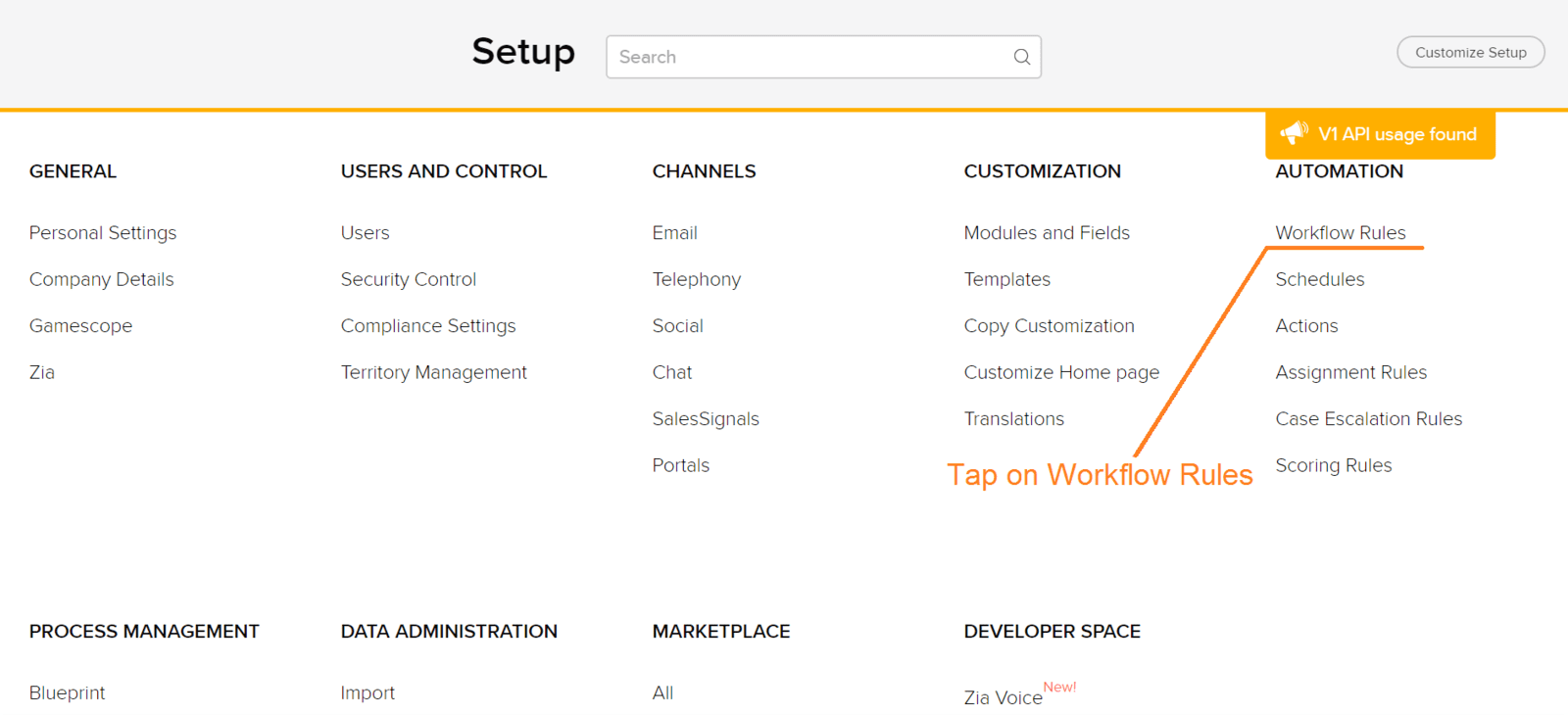Click the Setup page title
The height and width of the screenshot is (715, 1568).
coord(523,52)
